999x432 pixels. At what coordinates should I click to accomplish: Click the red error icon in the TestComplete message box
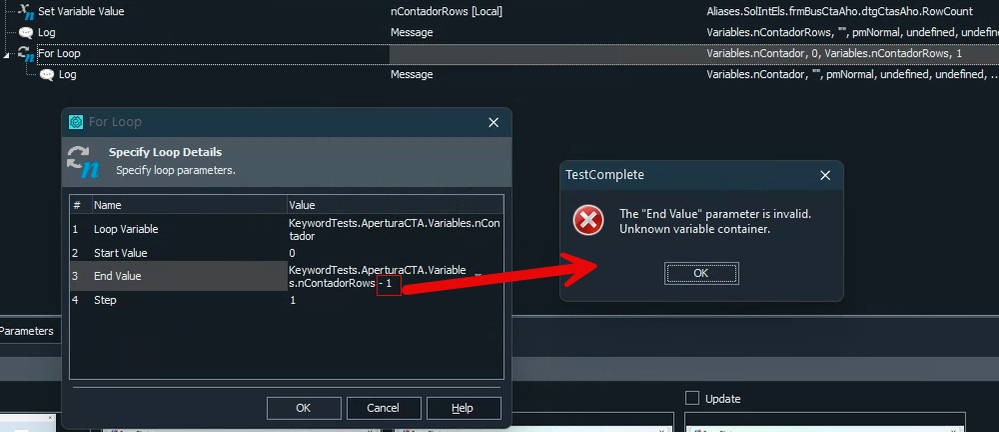coord(588,221)
